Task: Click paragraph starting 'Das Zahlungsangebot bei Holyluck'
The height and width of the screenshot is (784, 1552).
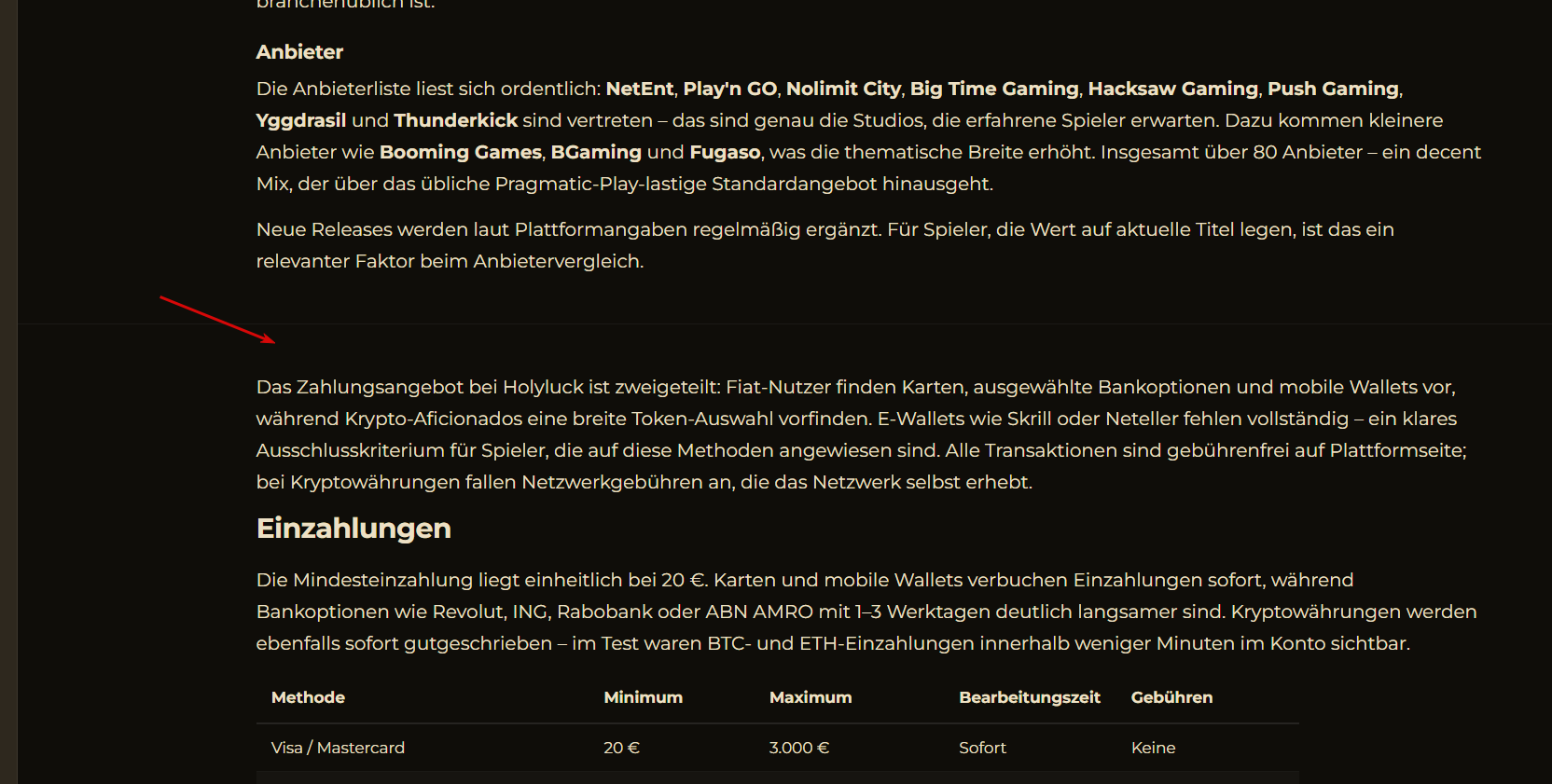Action: [862, 434]
